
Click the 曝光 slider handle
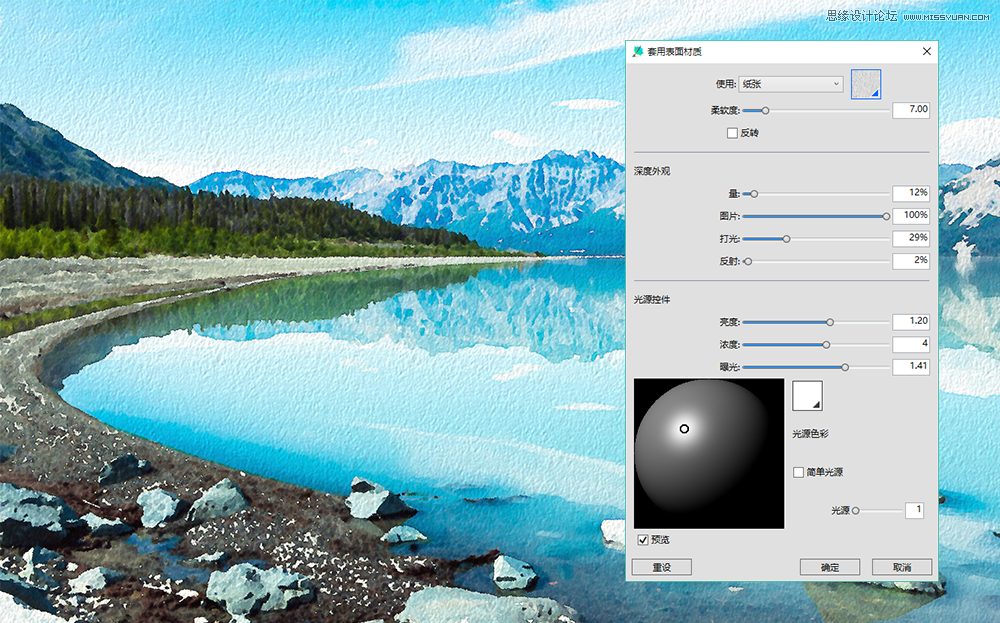(845, 367)
